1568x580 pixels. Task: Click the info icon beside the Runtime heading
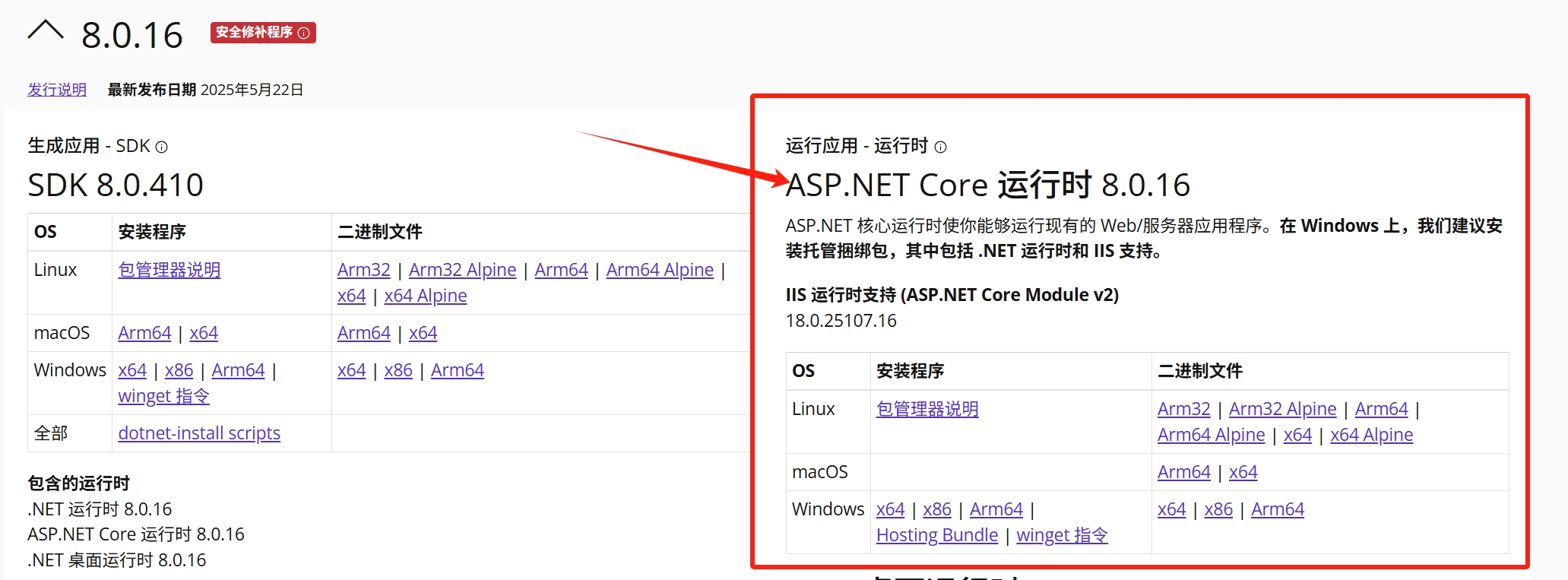point(940,147)
